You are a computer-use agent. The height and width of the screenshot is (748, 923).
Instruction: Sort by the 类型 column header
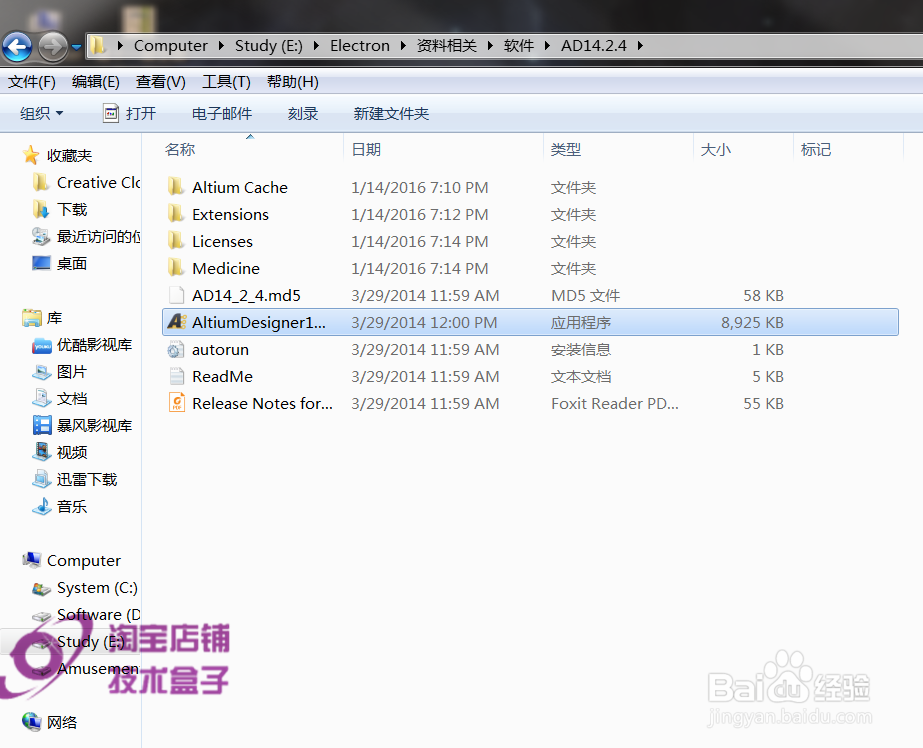click(x=566, y=149)
